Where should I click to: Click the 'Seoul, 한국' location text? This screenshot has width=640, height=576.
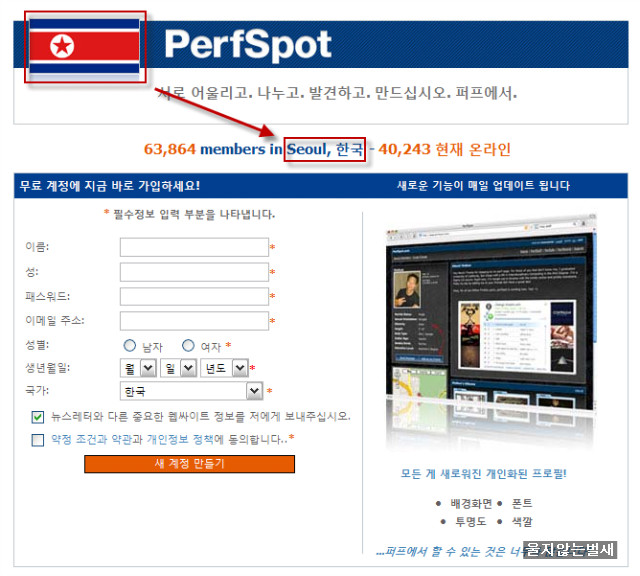[325, 149]
